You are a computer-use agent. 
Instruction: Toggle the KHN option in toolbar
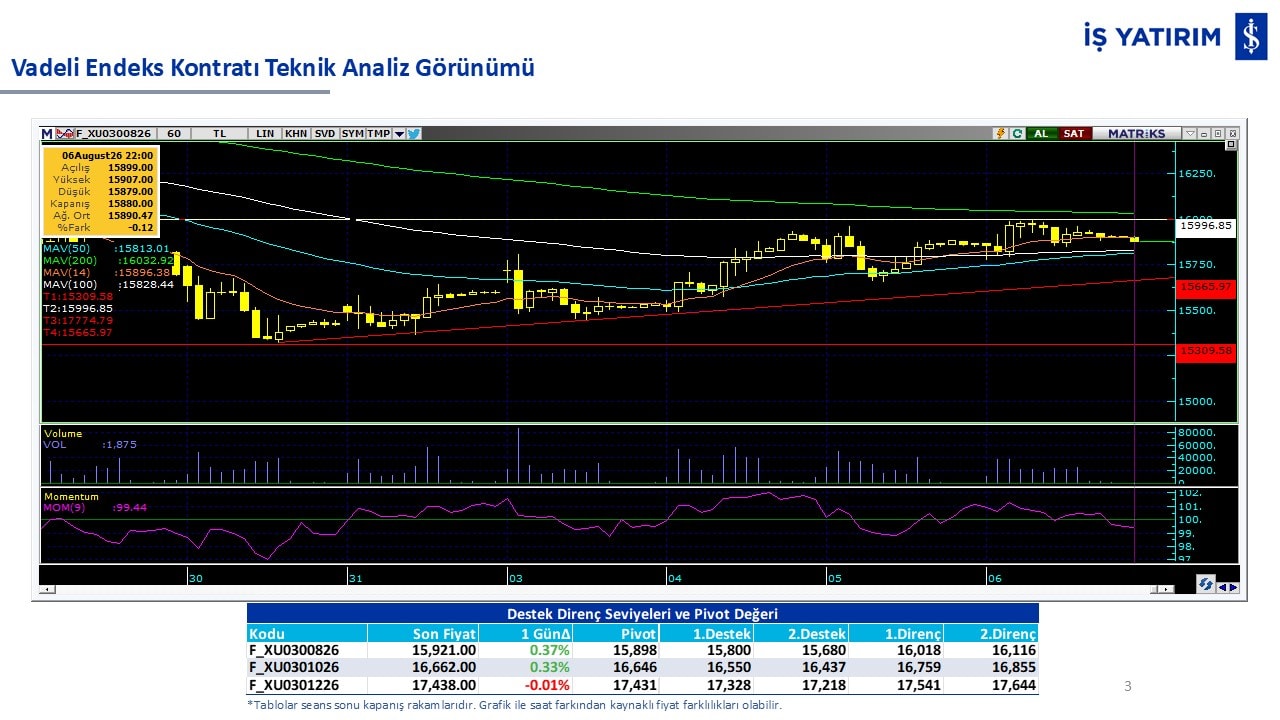point(296,133)
